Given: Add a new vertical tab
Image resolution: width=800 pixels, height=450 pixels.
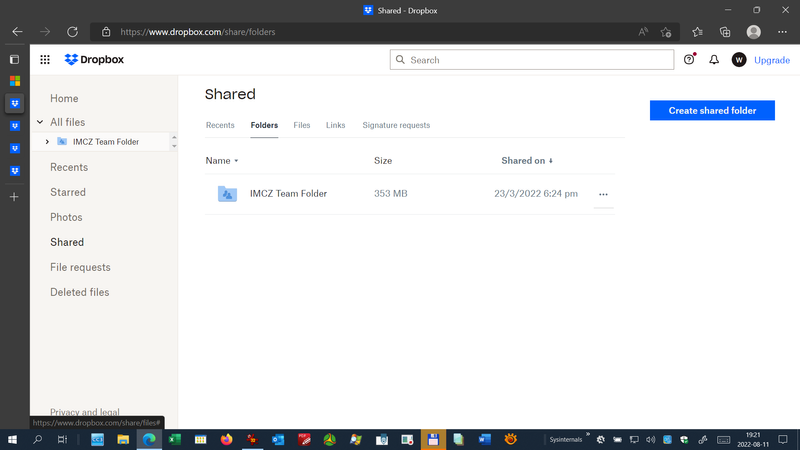Looking at the screenshot, I should [14, 197].
